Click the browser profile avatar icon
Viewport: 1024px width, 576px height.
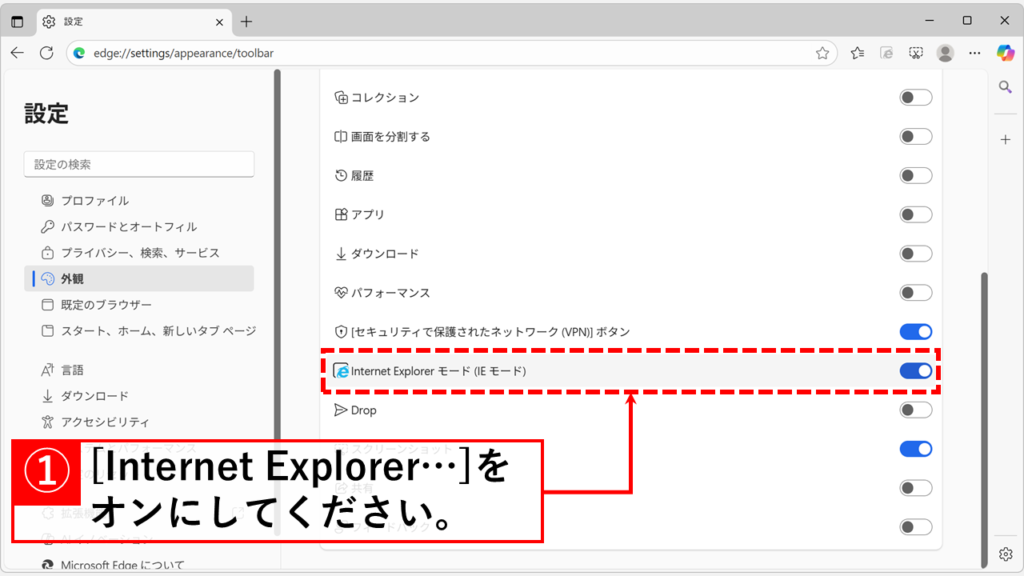click(945, 53)
